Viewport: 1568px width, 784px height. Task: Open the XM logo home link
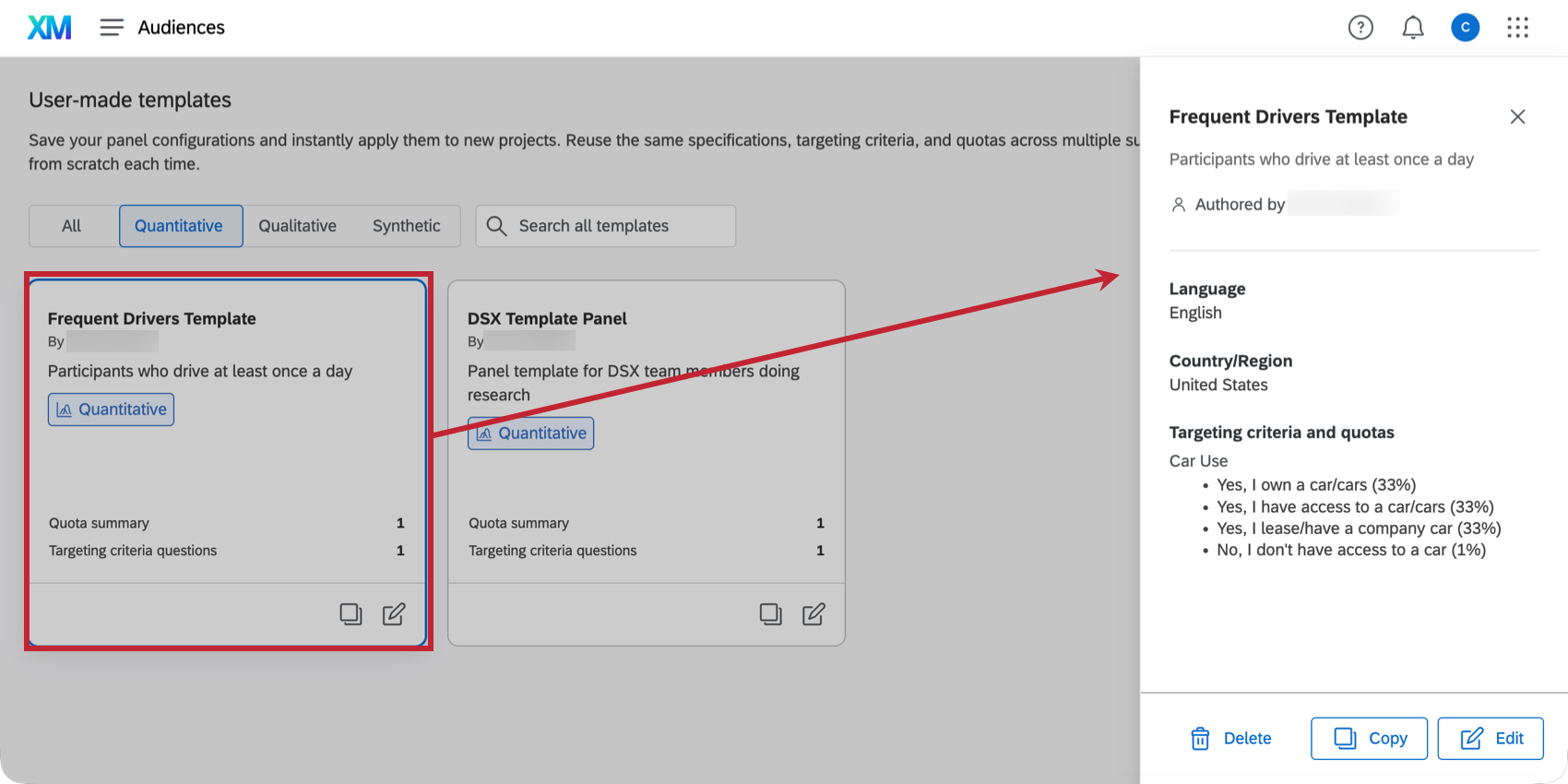tap(49, 28)
